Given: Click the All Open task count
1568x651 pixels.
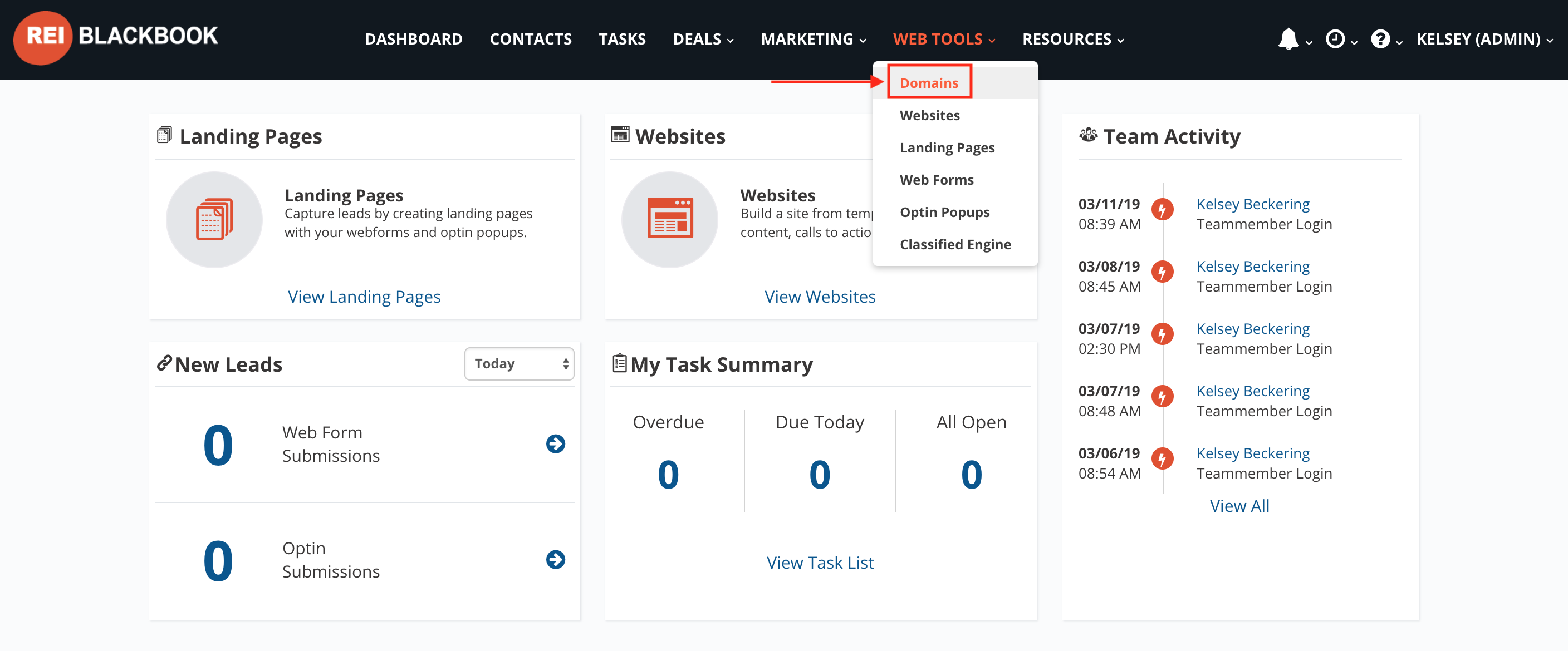Looking at the screenshot, I should (972, 475).
